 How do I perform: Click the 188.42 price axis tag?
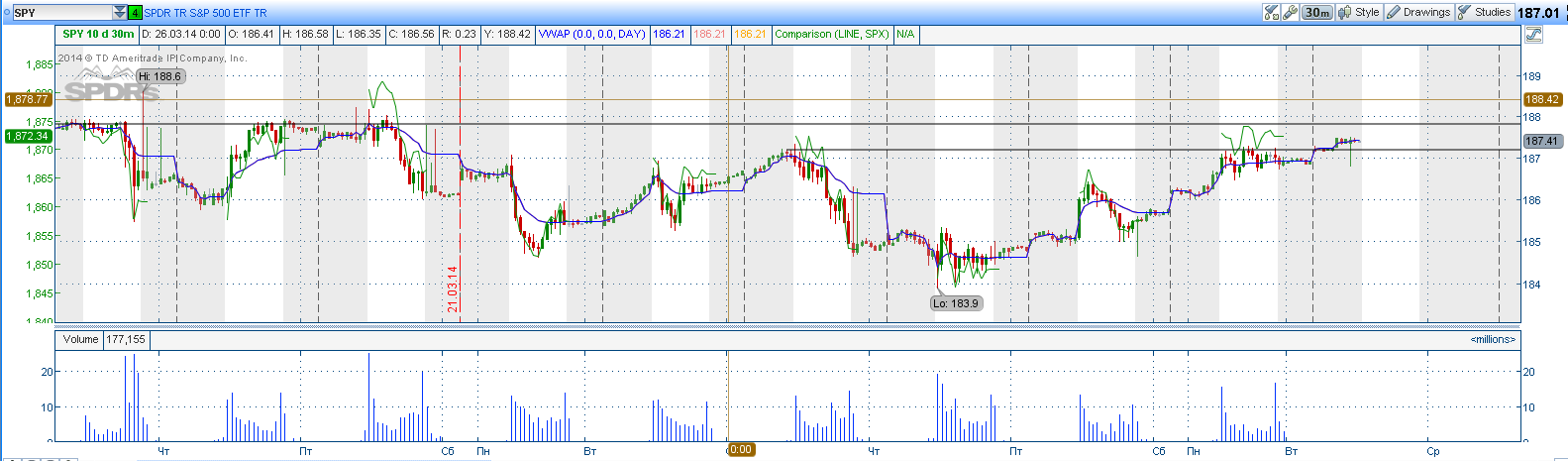(1542, 99)
